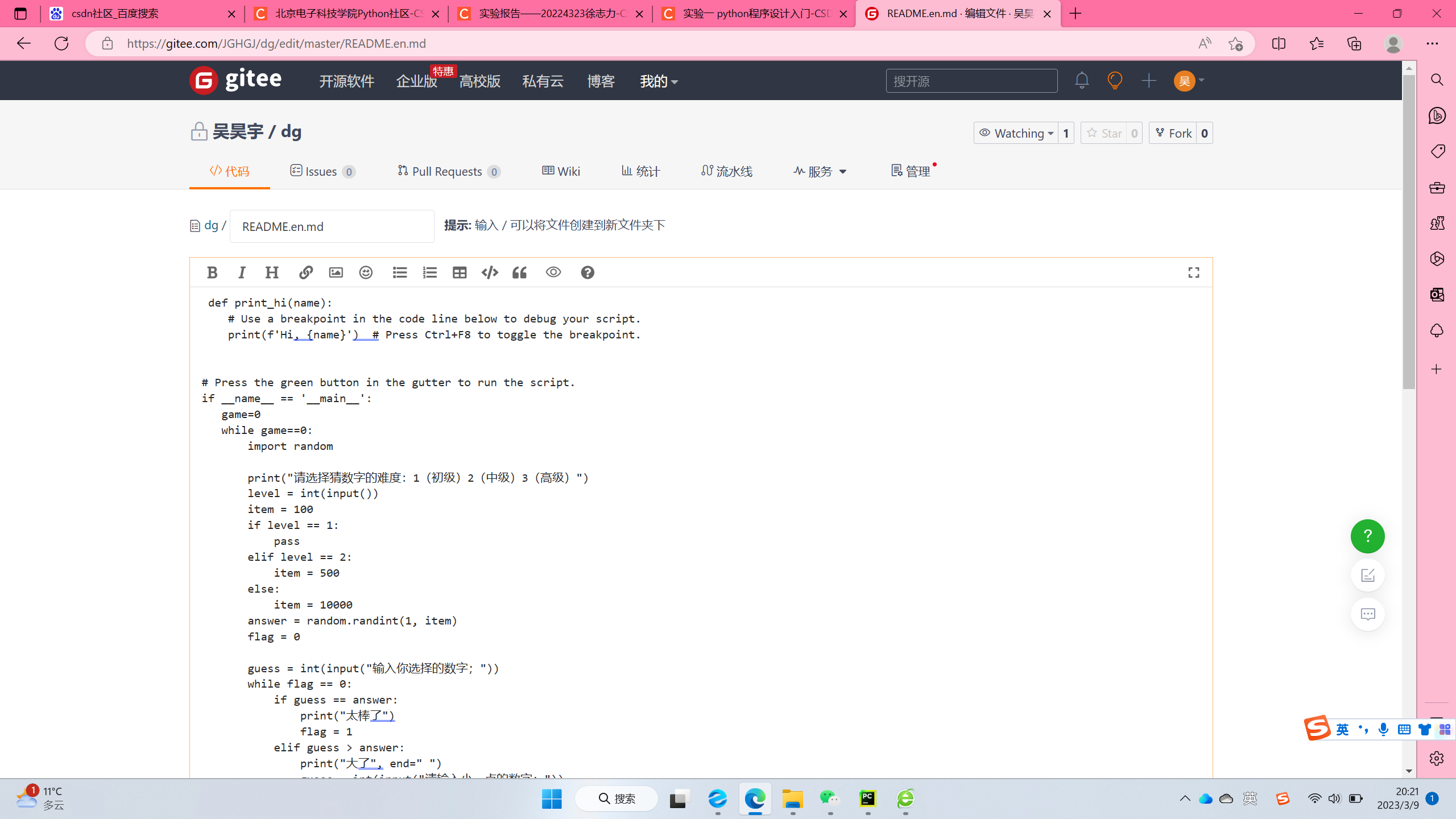Image resolution: width=1456 pixels, height=819 pixels.
Task: Insert code block using code icon
Action: tap(489, 272)
